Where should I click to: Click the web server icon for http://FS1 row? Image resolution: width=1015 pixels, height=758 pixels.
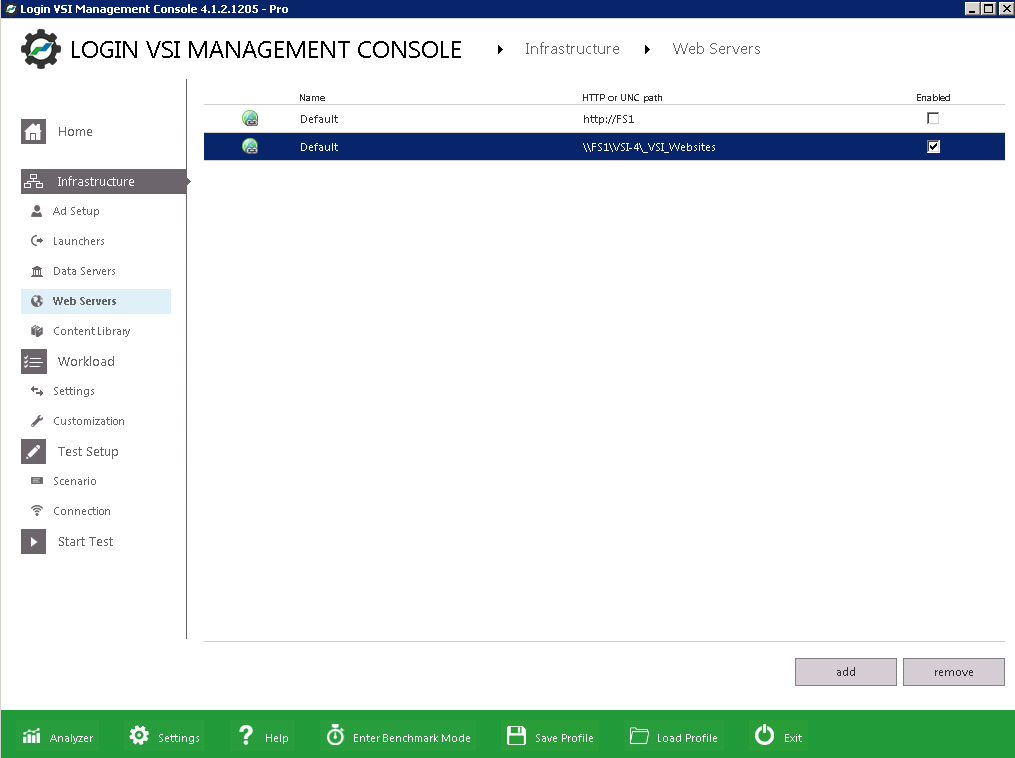[250, 118]
